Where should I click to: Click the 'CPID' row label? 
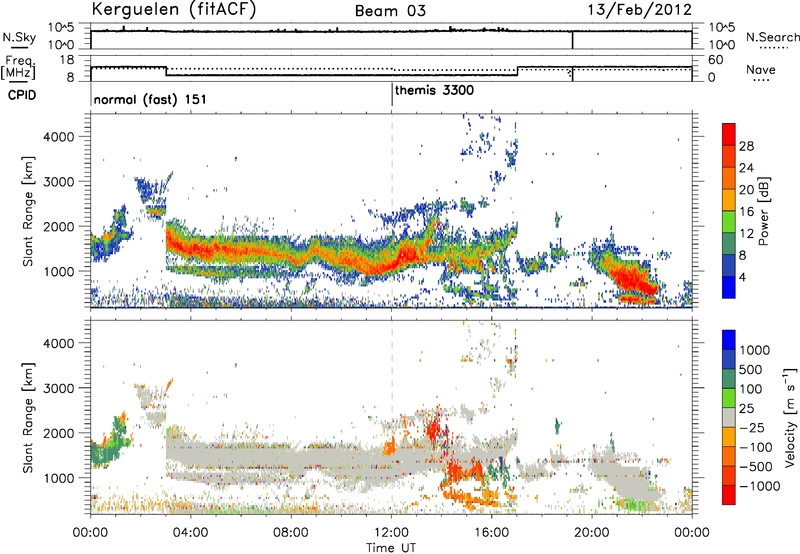pos(22,95)
